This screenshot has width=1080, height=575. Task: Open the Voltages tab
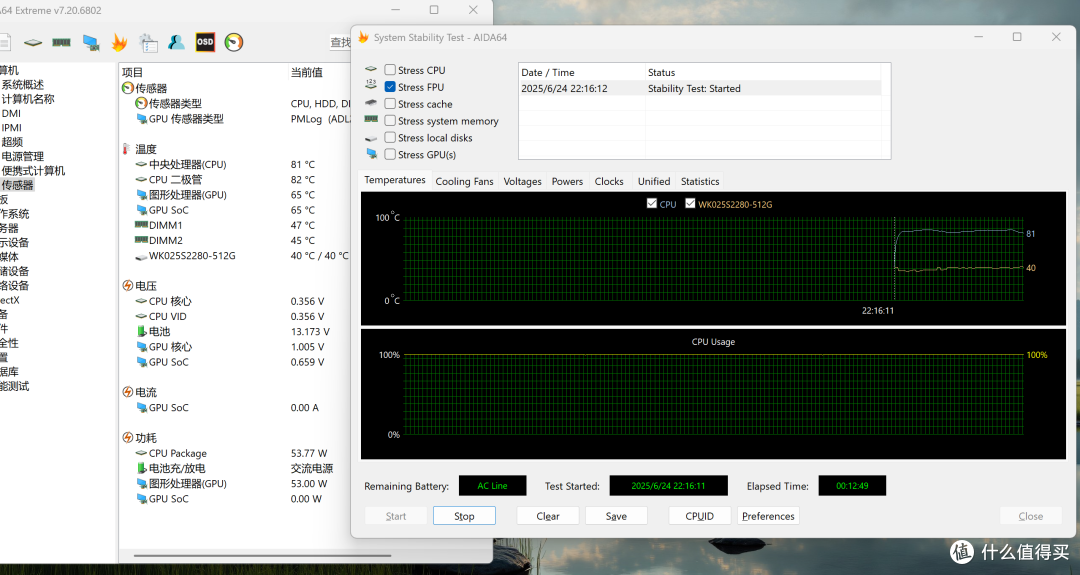click(522, 181)
